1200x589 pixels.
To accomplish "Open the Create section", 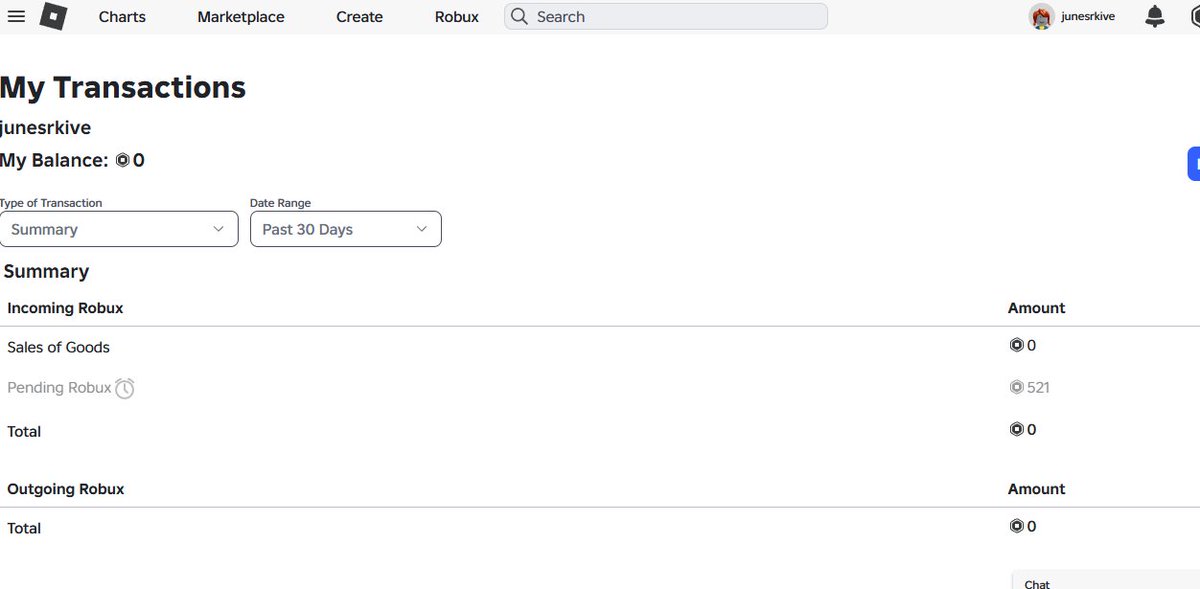I will pos(359,17).
